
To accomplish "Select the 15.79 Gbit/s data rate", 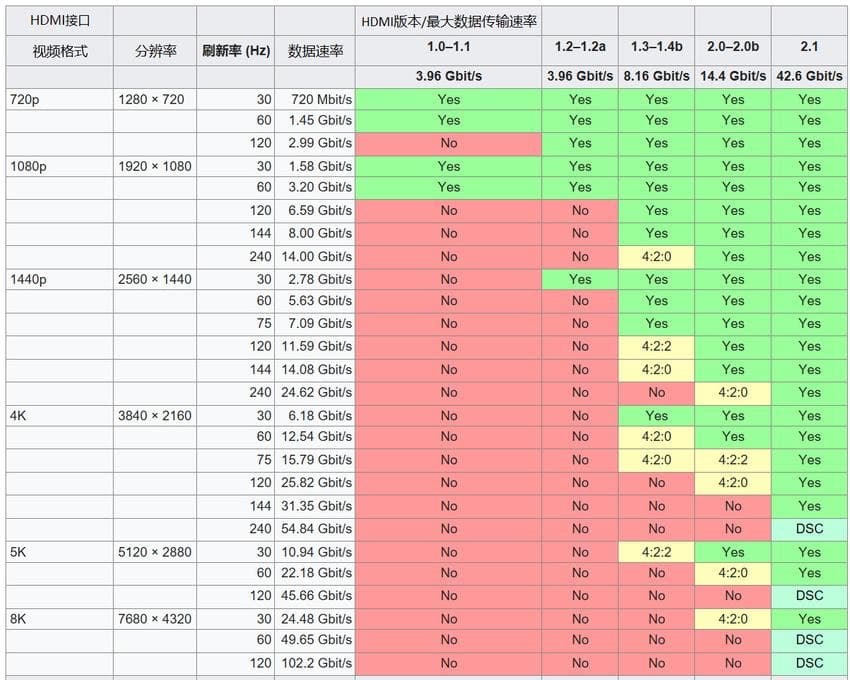I will coord(315,460).
